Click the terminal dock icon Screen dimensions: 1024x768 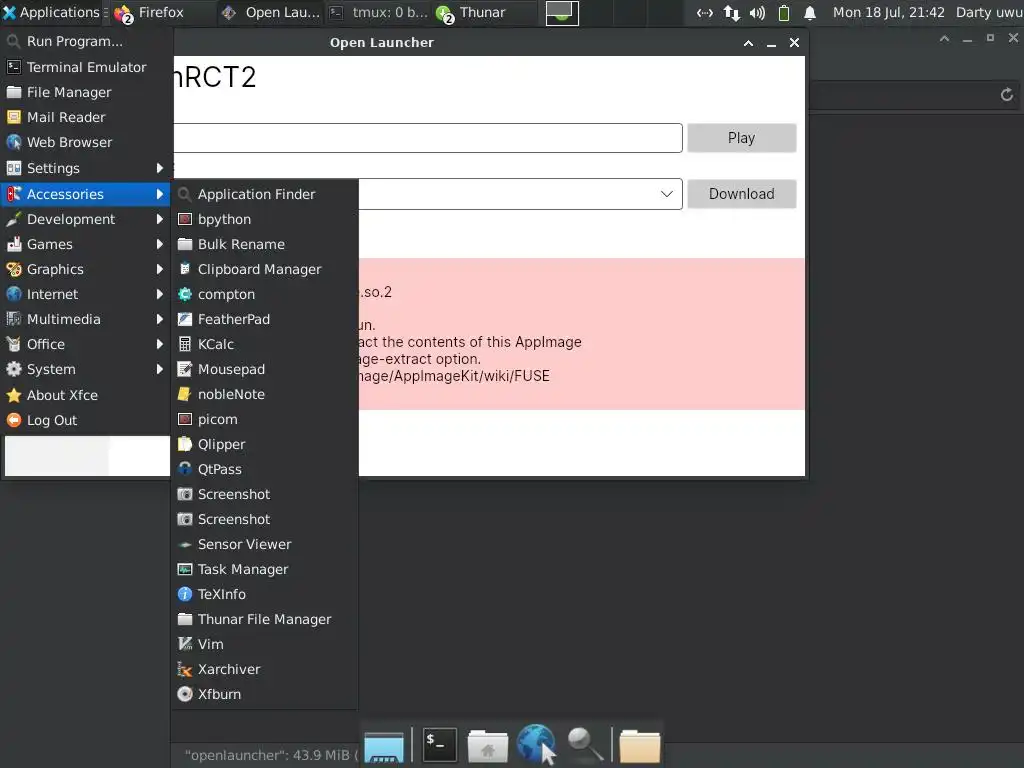tap(440, 744)
